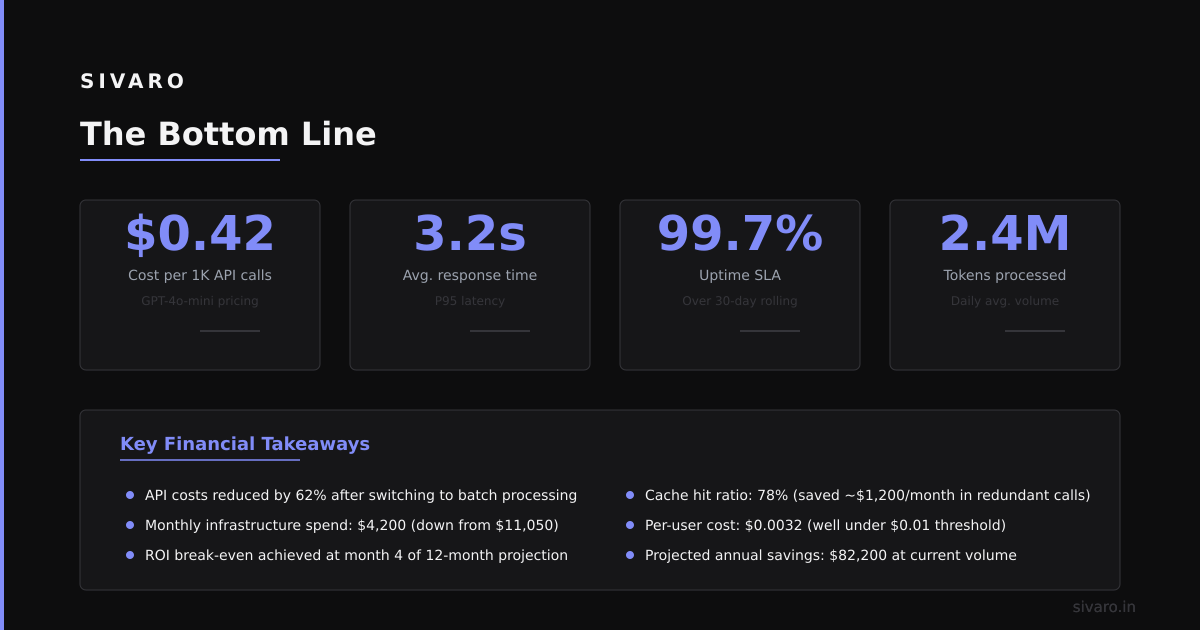Screen dimensions: 1200x630
Task: Select the 3.2s response time card
Action: tap(470, 285)
